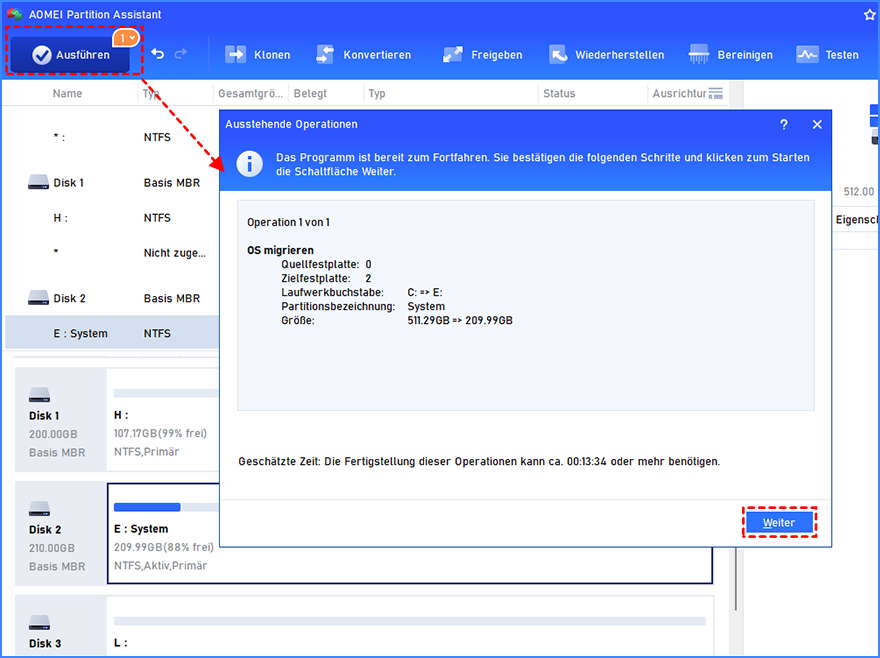Screen dimensions: 880x658
Task: Open help for the Ausstehende Operationen dialog
Action: [784, 125]
